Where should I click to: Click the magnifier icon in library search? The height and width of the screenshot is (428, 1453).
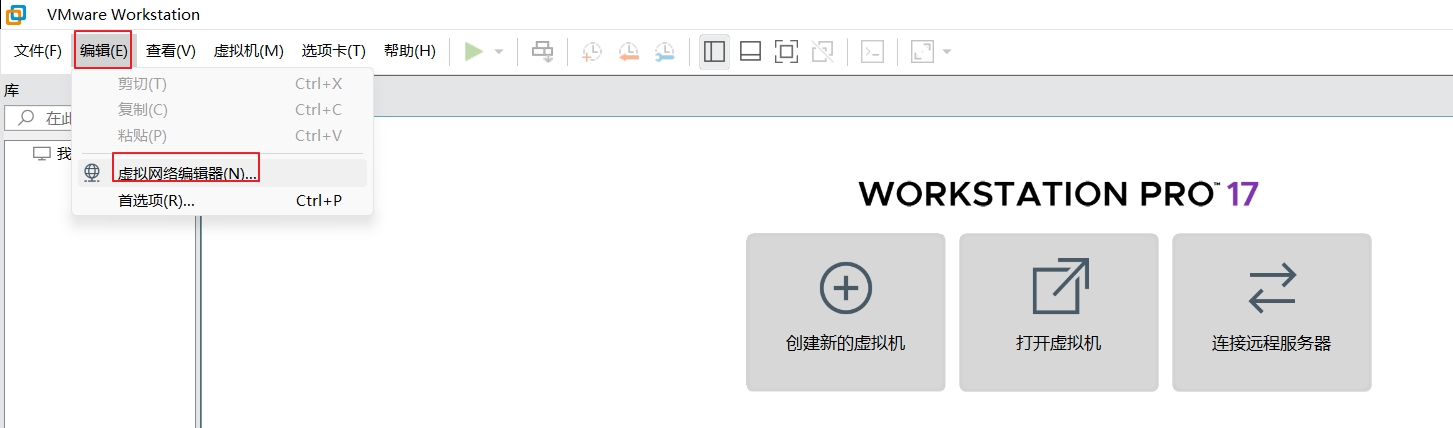coord(26,119)
